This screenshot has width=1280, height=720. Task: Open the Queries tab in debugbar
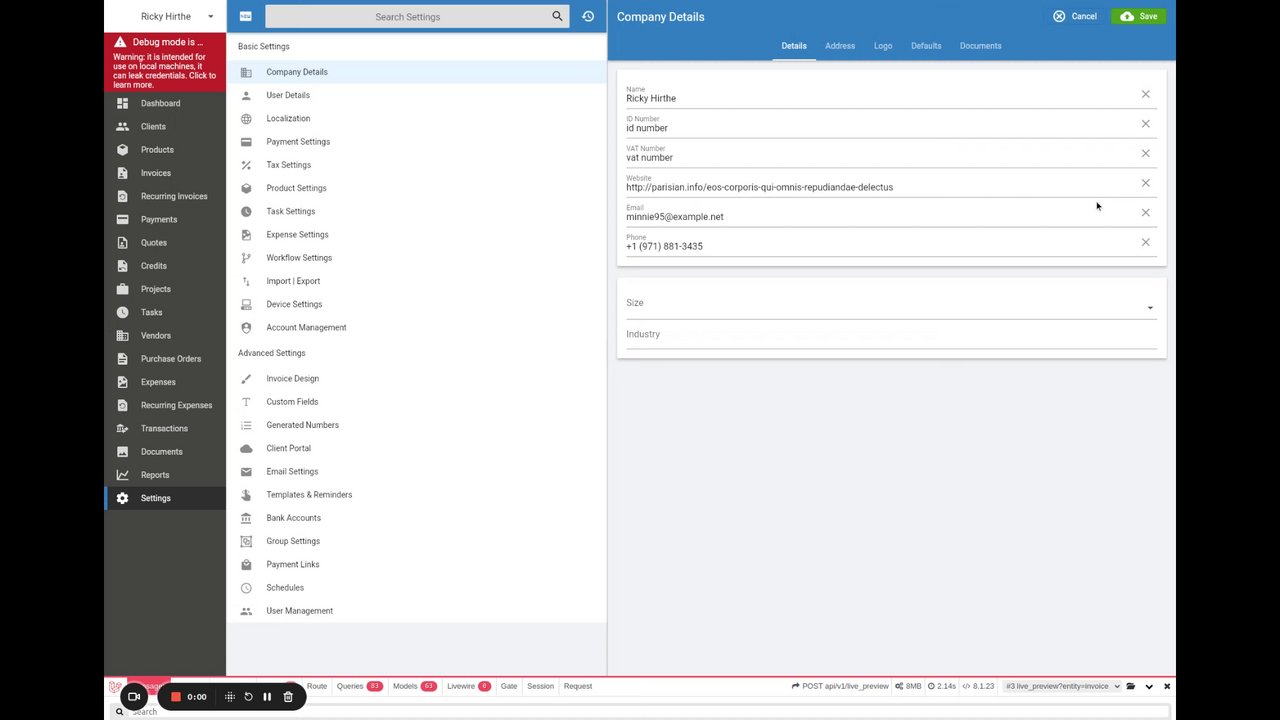point(360,686)
